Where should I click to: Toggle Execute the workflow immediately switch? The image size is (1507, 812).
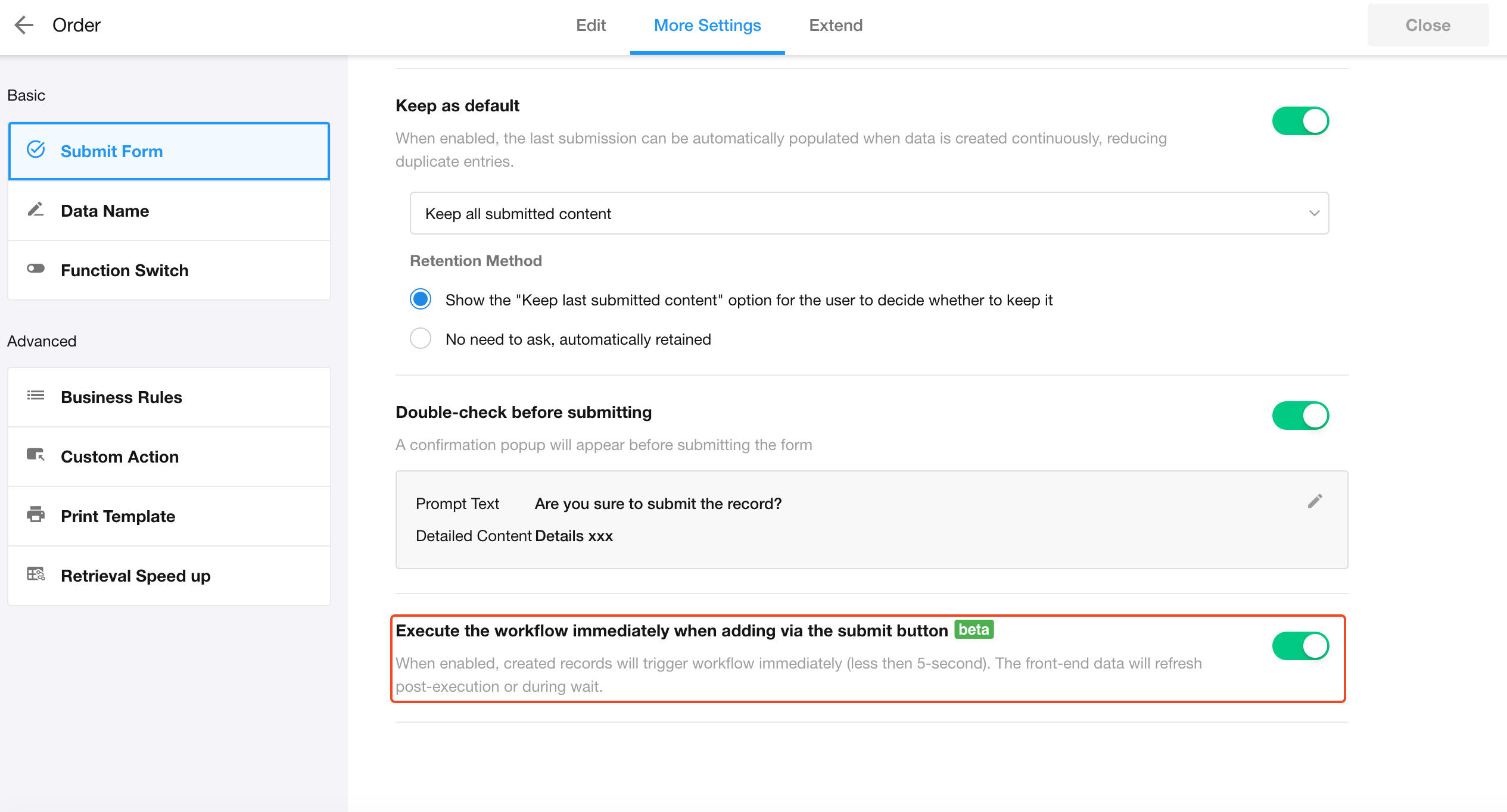1300,647
